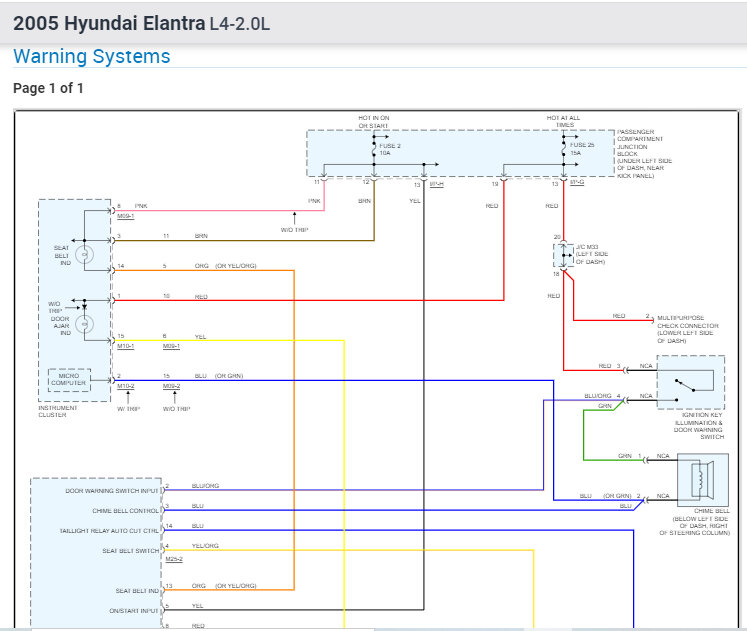The image size is (747, 631).
Task: Click the 'MICRO COMPUTER' box
Action: pyautogui.click(x=69, y=380)
